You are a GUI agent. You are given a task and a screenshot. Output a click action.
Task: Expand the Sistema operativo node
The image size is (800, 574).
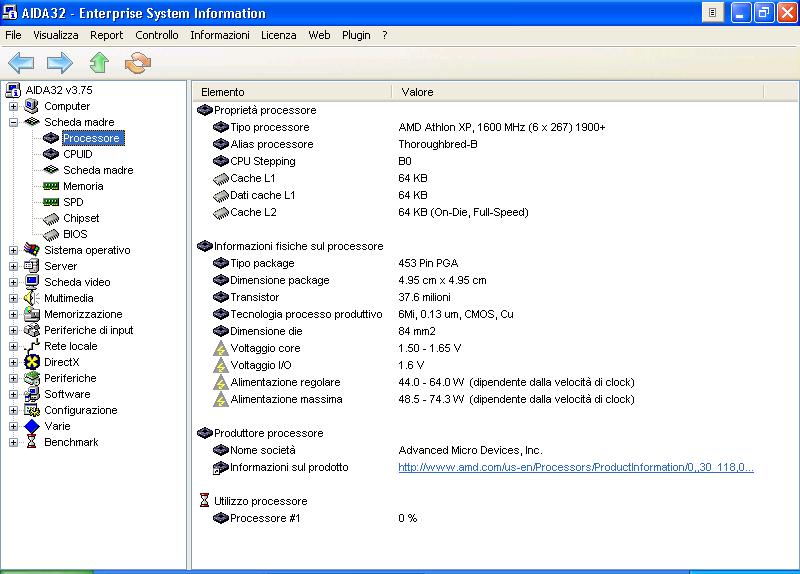coord(13,250)
